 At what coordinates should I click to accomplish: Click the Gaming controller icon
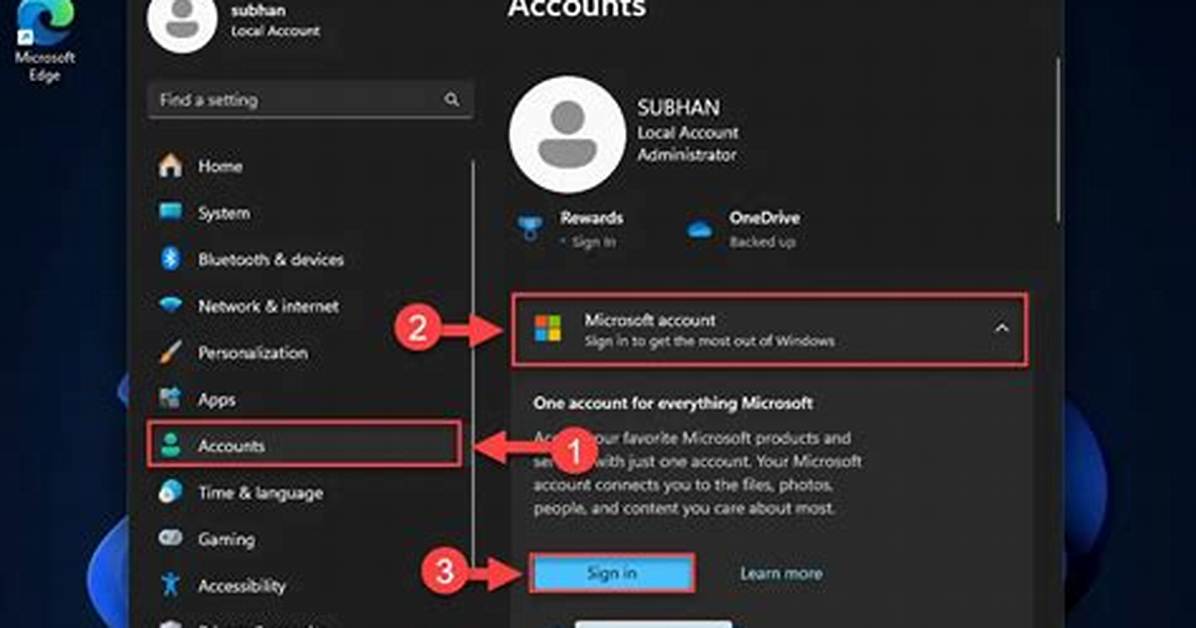(x=170, y=538)
